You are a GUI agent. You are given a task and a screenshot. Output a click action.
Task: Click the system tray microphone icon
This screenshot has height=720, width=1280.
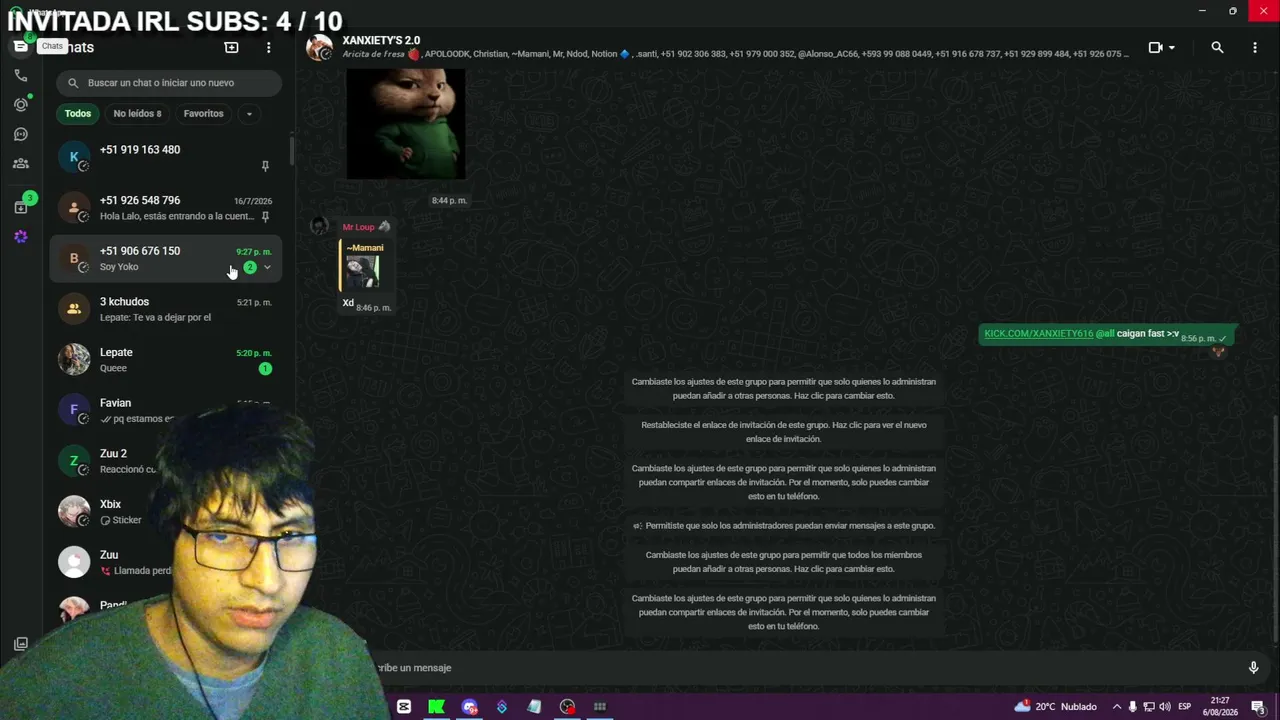1133,707
